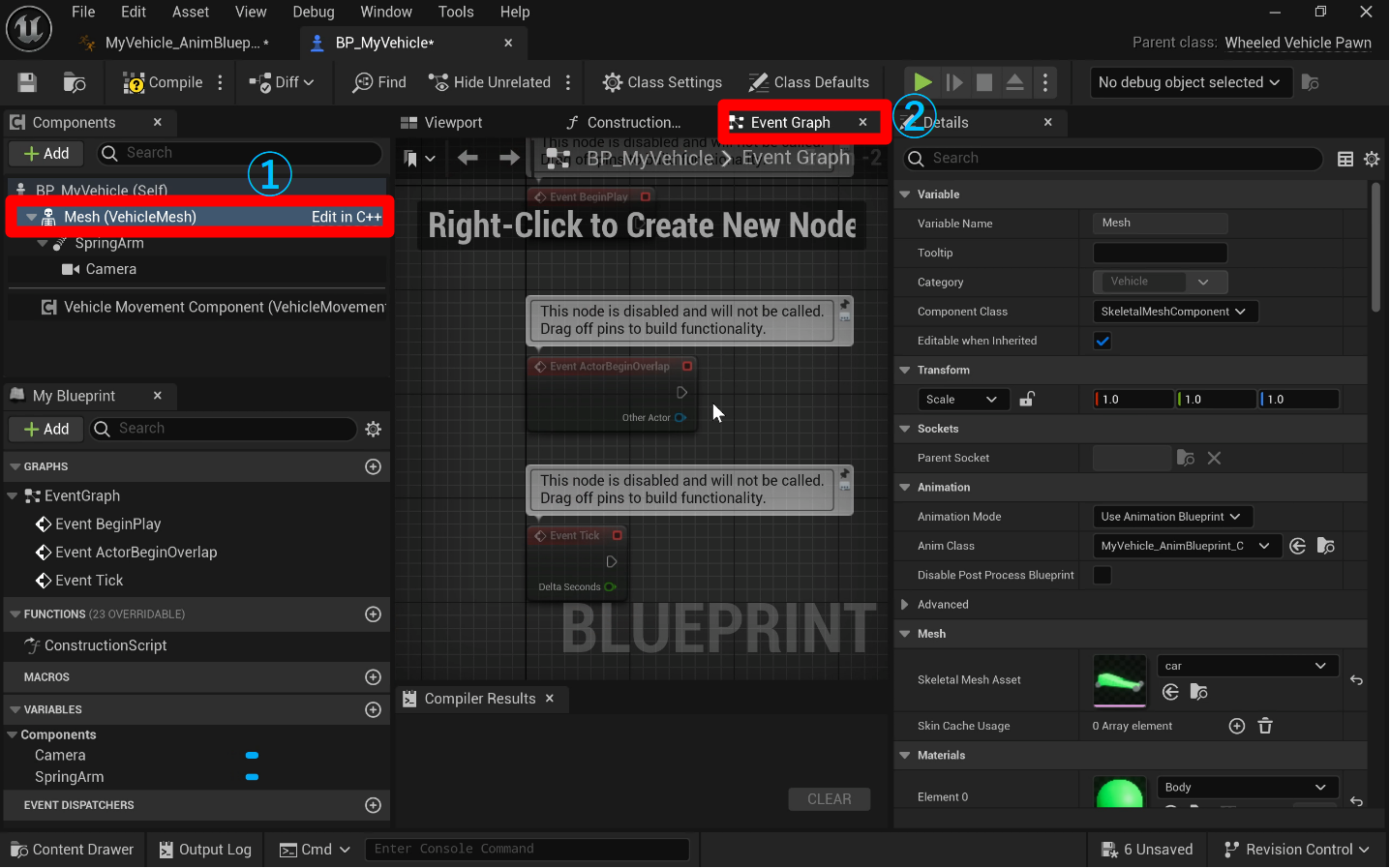This screenshot has width=1390, height=868.
Task: Open Details panel settings gear
Action: 1372,159
